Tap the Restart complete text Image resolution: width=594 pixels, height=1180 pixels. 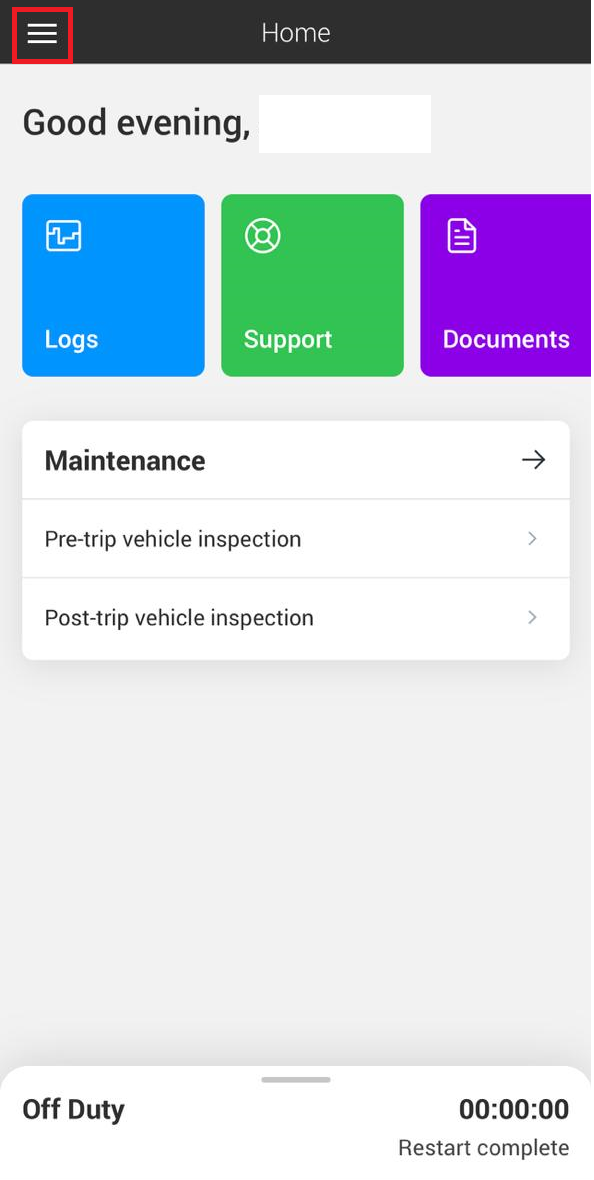click(x=483, y=1148)
